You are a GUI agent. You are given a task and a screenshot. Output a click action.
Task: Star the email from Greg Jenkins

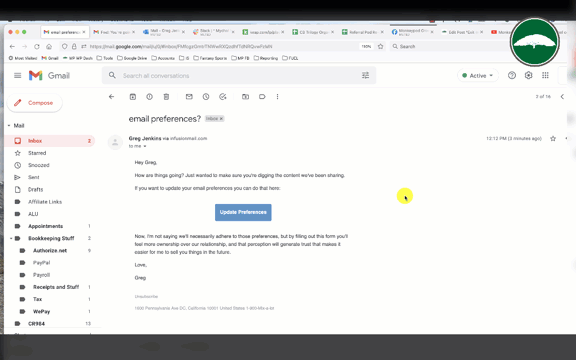tap(553, 138)
